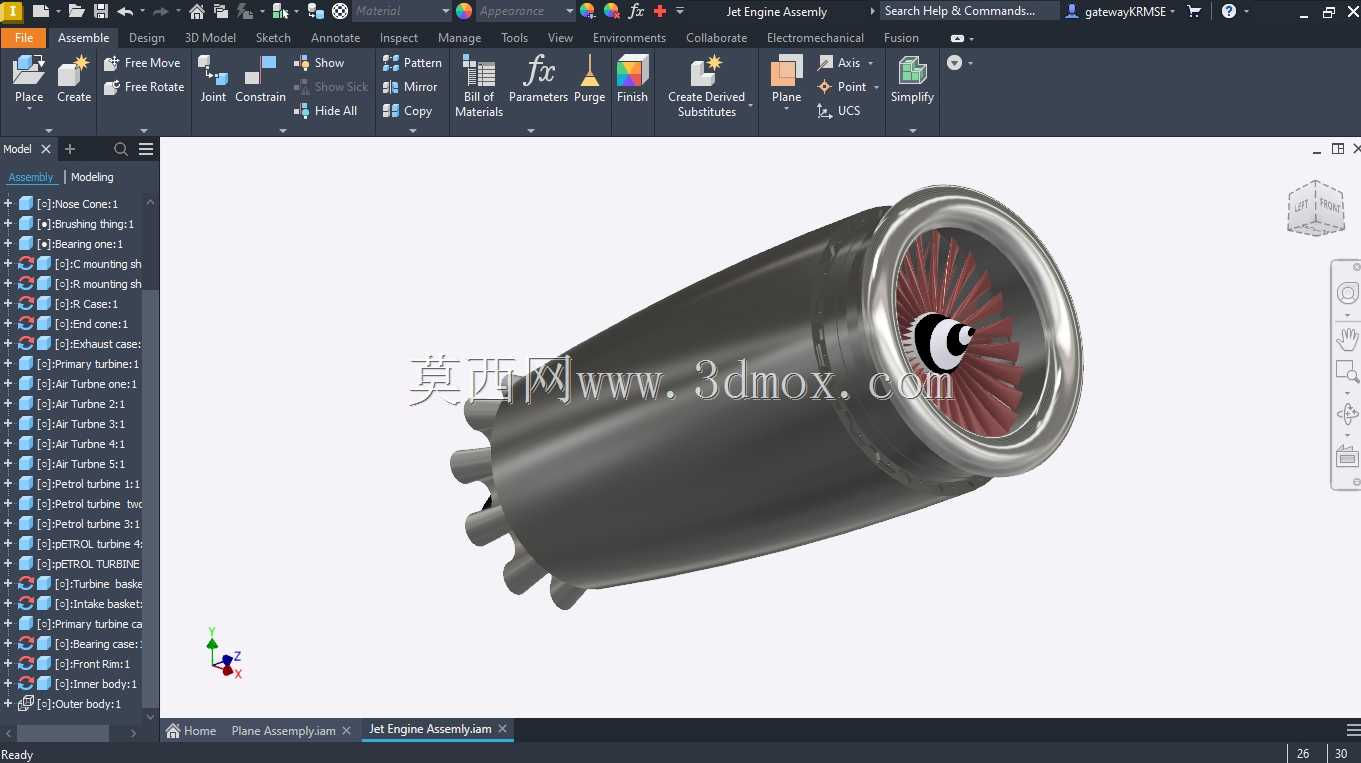The image size is (1361, 763).
Task: Click the Show button in ribbon
Action: click(x=319, y=62)
